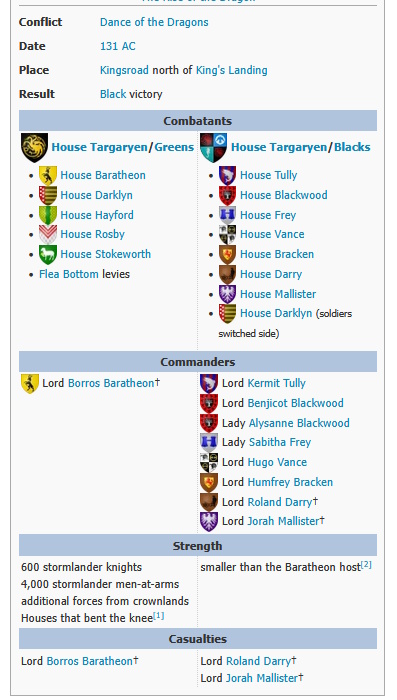Viewport: 397px width, 700px height.
Task: Click the House Hayford green shield icon
Action: (48, 215)
